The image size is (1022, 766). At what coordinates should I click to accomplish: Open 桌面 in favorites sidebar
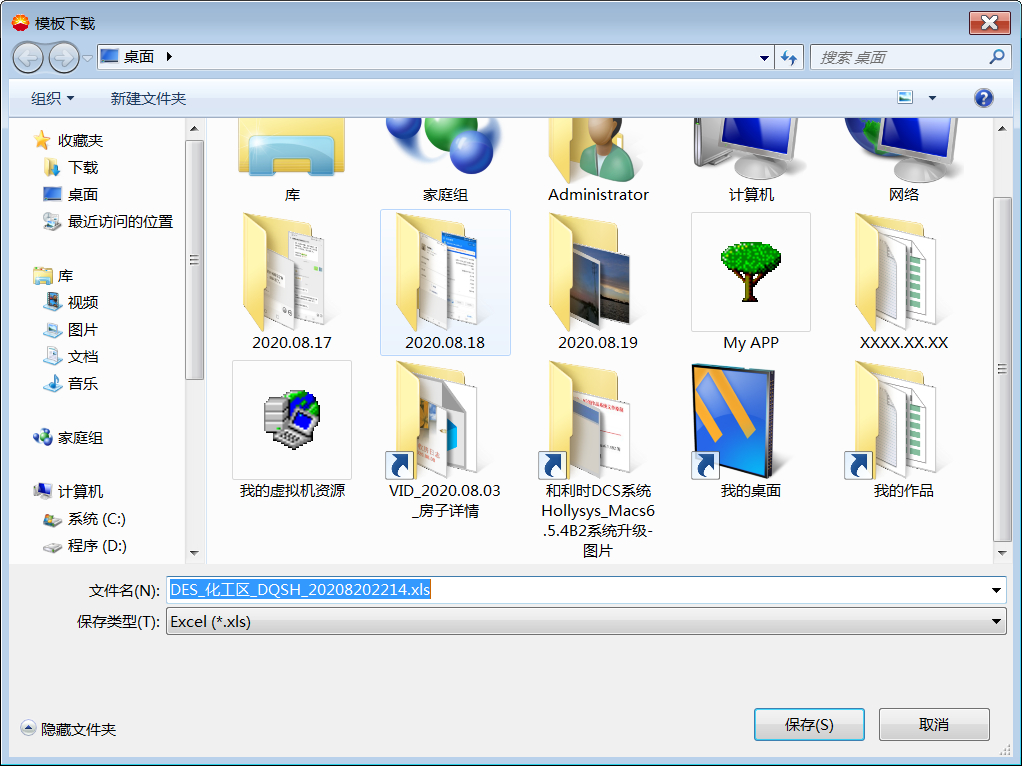(x=71, y=194)
